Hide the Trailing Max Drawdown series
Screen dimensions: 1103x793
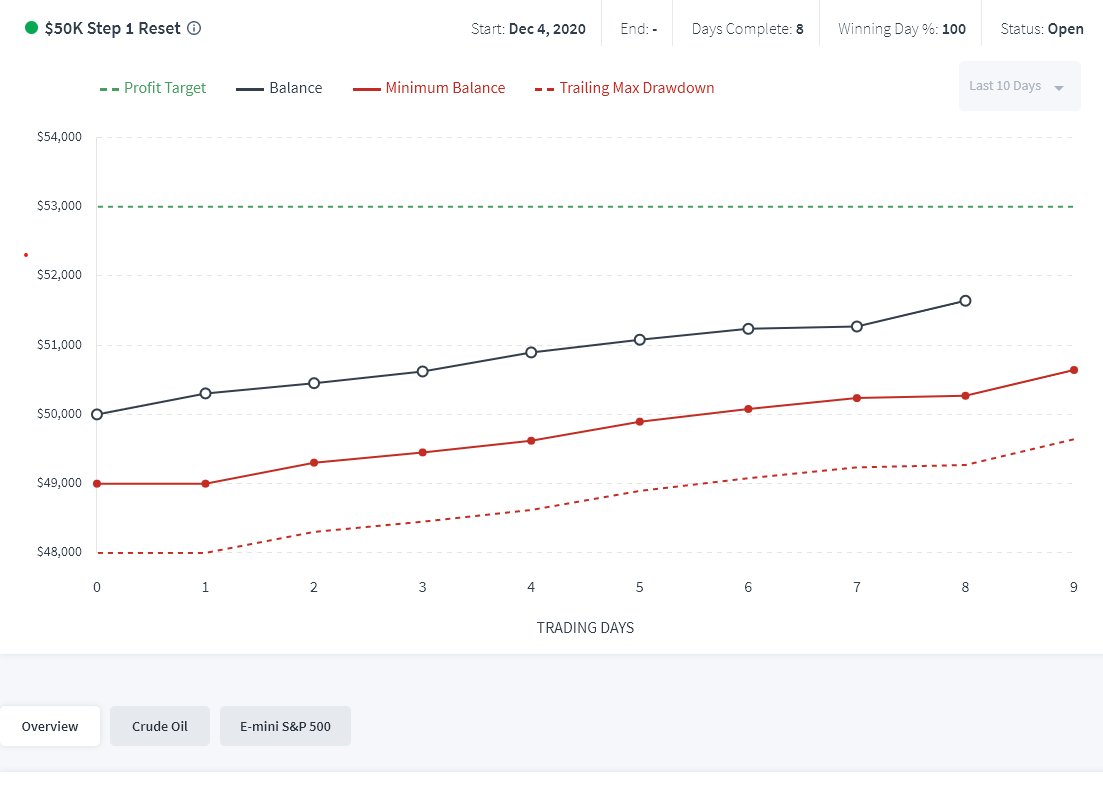pyautogui.click(x=625, y=88)
